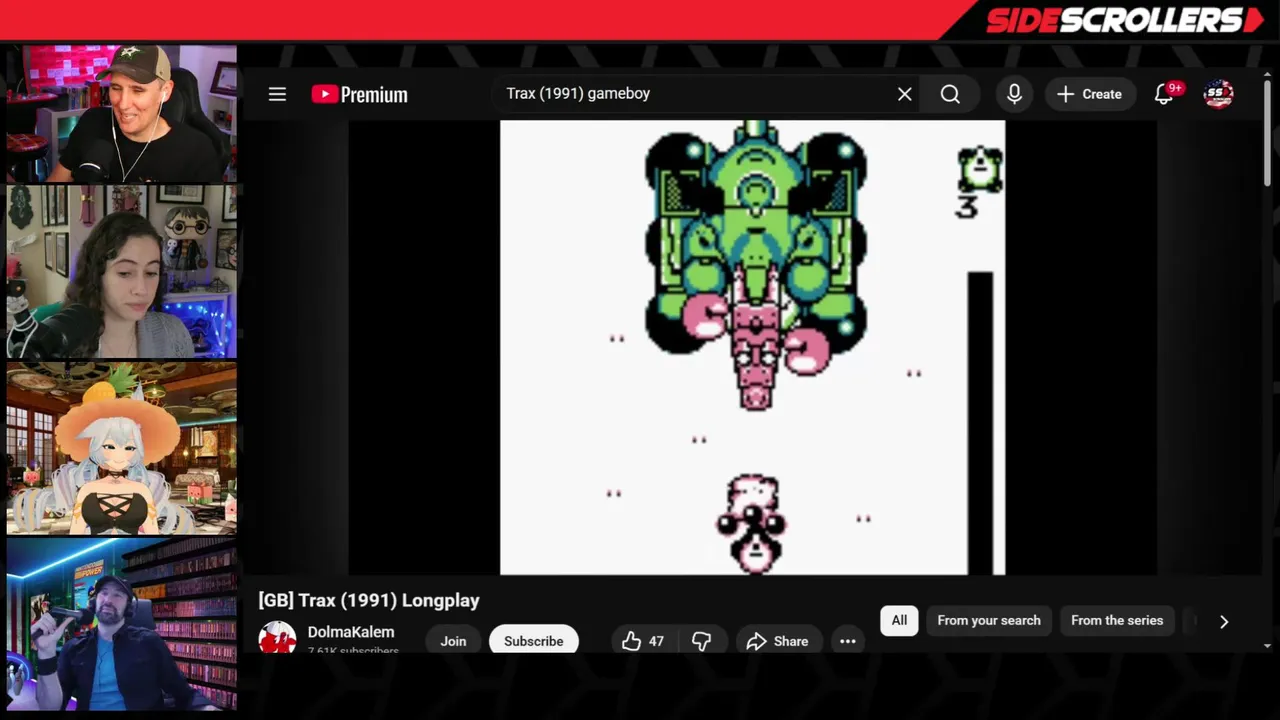Open the account avatar menu

click(x=1218, y=94)
